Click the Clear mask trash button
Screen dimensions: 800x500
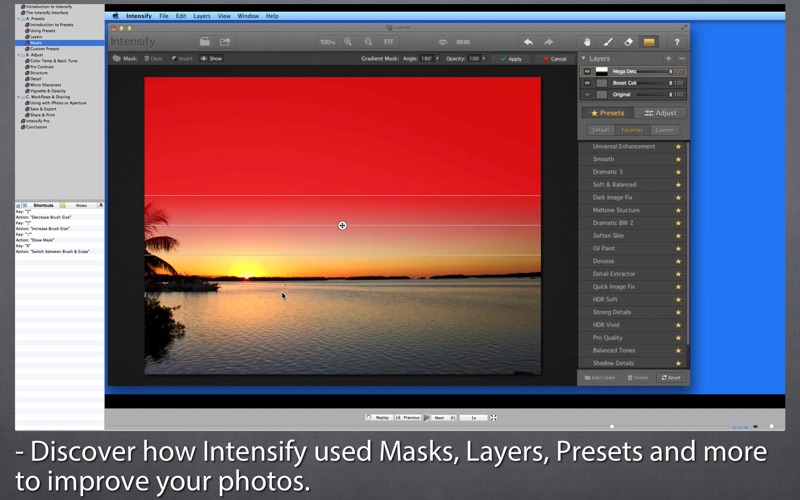(153, 58)
